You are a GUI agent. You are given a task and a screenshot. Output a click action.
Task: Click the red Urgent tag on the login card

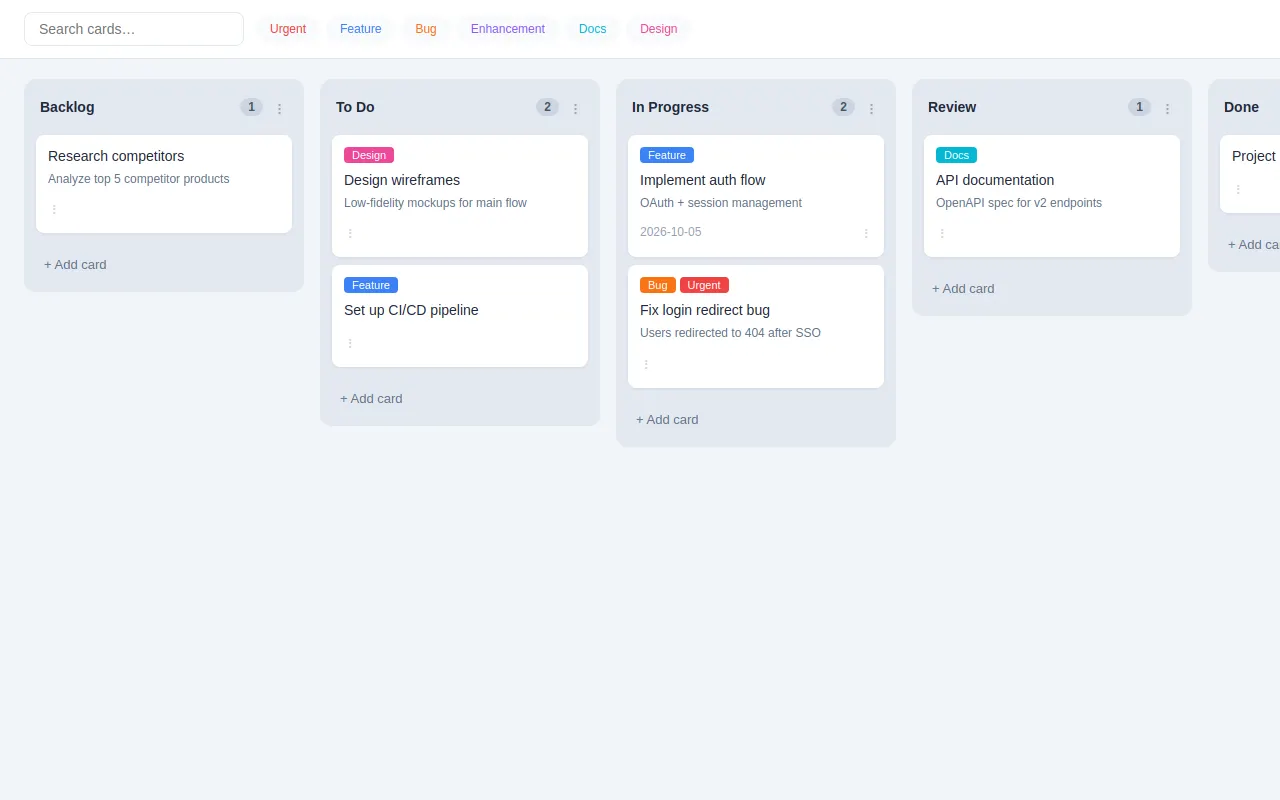pos(704,285)
